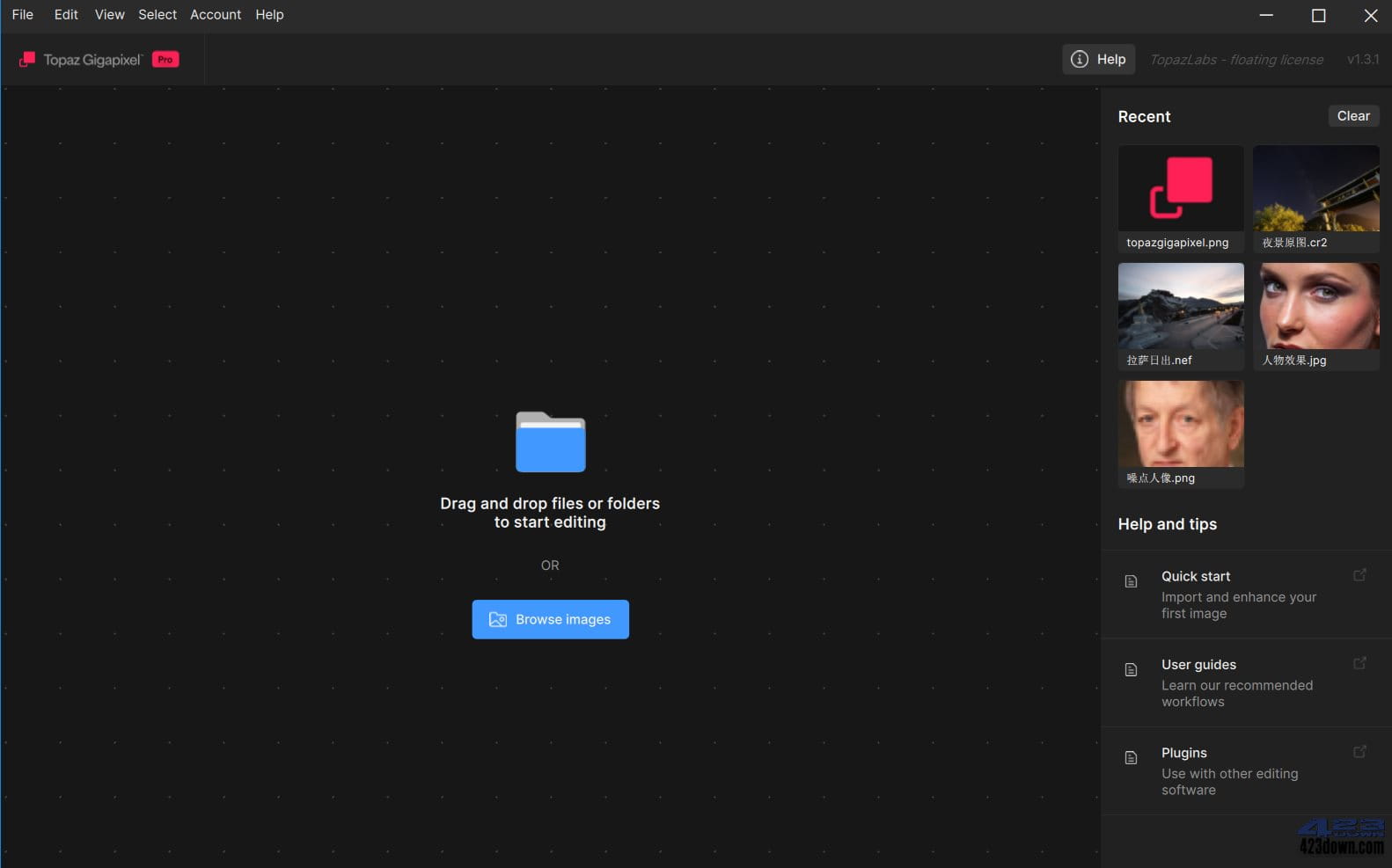
Task: Open recent file 夜景原图.cr2 thumbnail
Action: coord(1316,188)
